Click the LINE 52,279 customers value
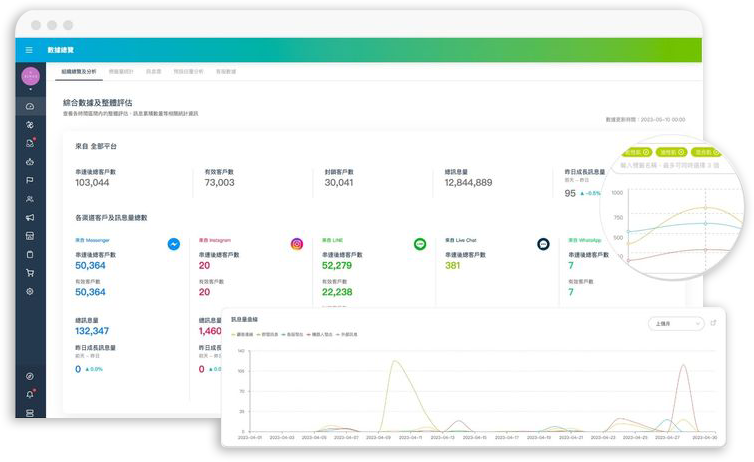 pyautogui.click(x=337, y=265)
